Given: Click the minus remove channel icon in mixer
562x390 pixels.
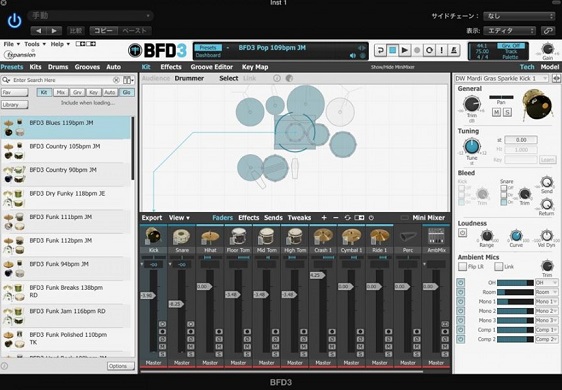Looking at the screenshot, I should click(x=335, y=218).
